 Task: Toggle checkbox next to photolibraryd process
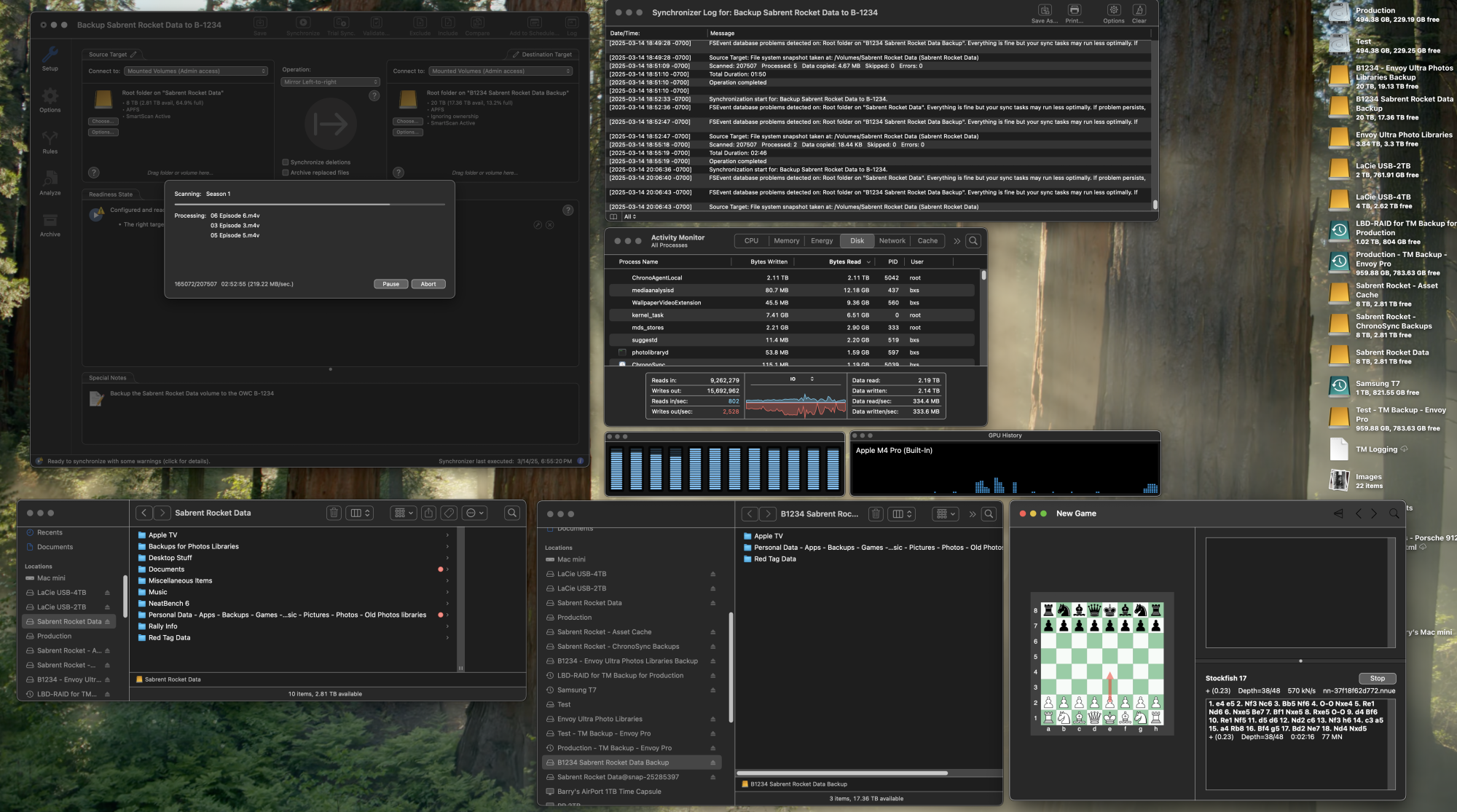coord(622,352)
